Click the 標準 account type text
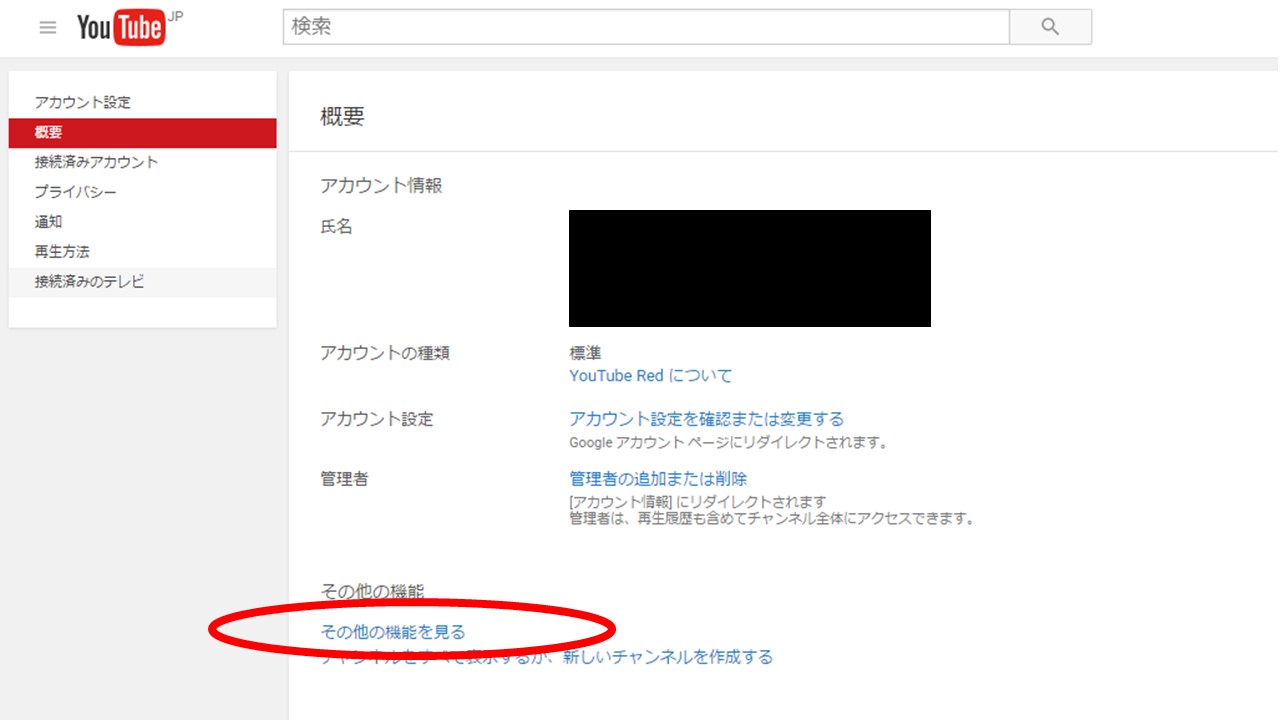Viewport: 1280px width, 720px height. (x=585, y=353)
